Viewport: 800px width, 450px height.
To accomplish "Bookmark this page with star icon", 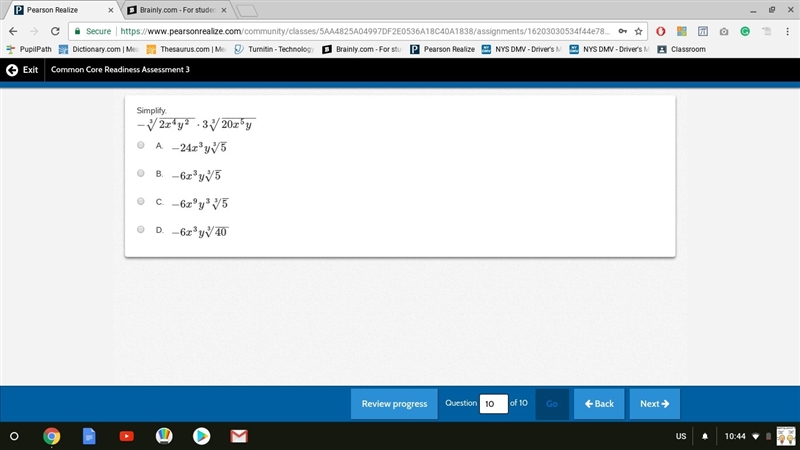I will coord(638,31).
